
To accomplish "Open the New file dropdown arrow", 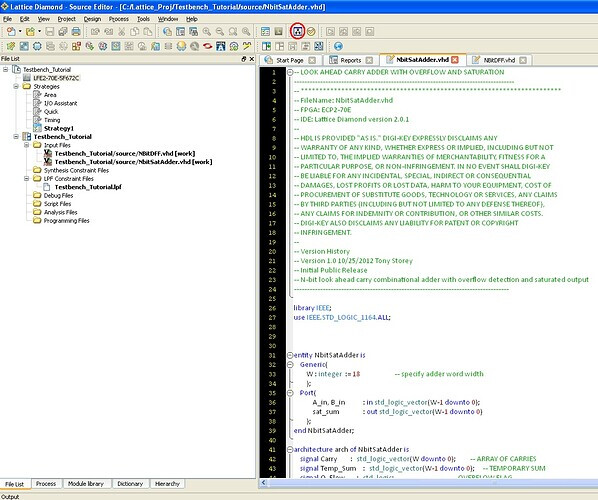I will [x=20, y=32].
